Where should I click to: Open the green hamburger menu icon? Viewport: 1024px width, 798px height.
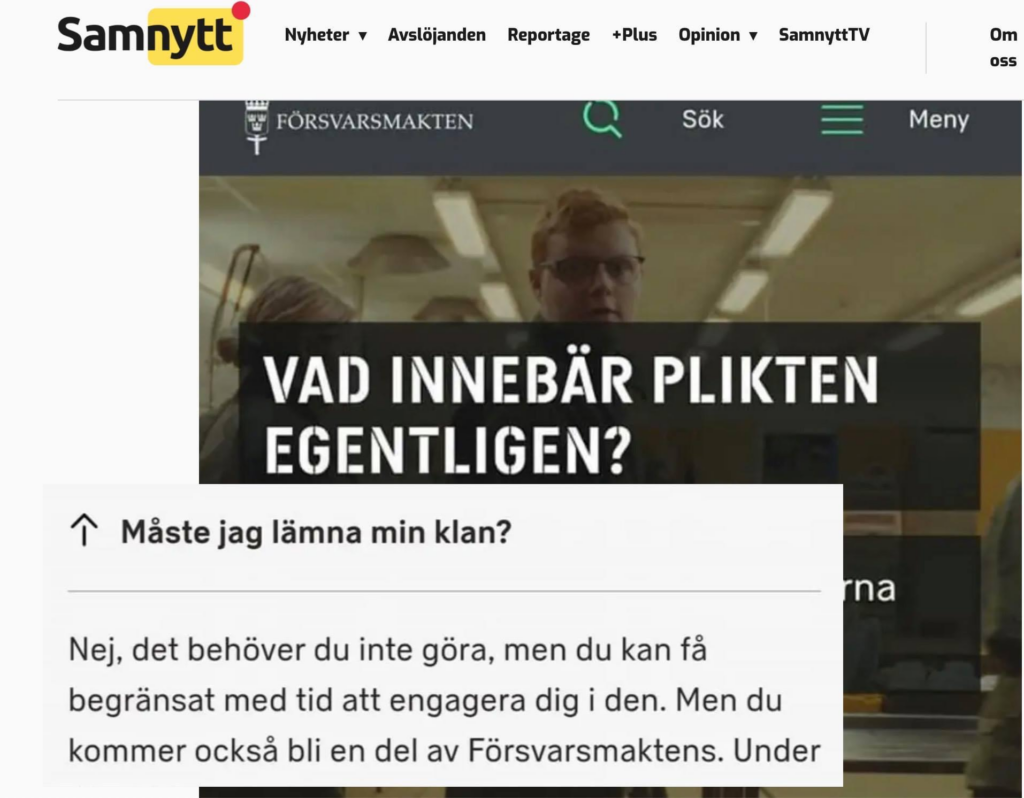click(842, 119)
